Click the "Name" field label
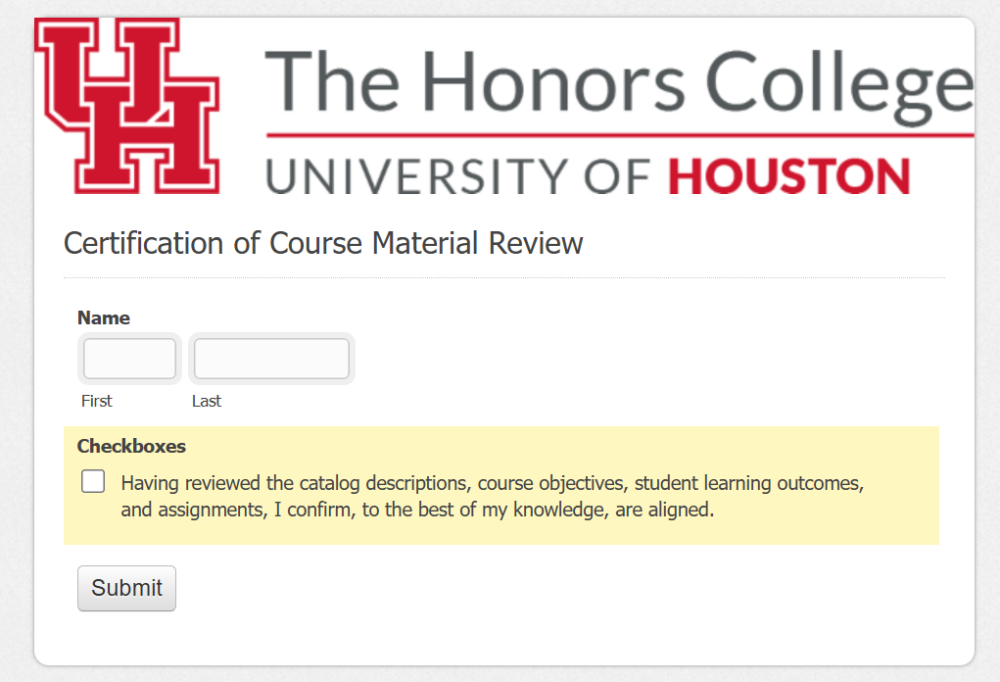 tap(103, 317)
